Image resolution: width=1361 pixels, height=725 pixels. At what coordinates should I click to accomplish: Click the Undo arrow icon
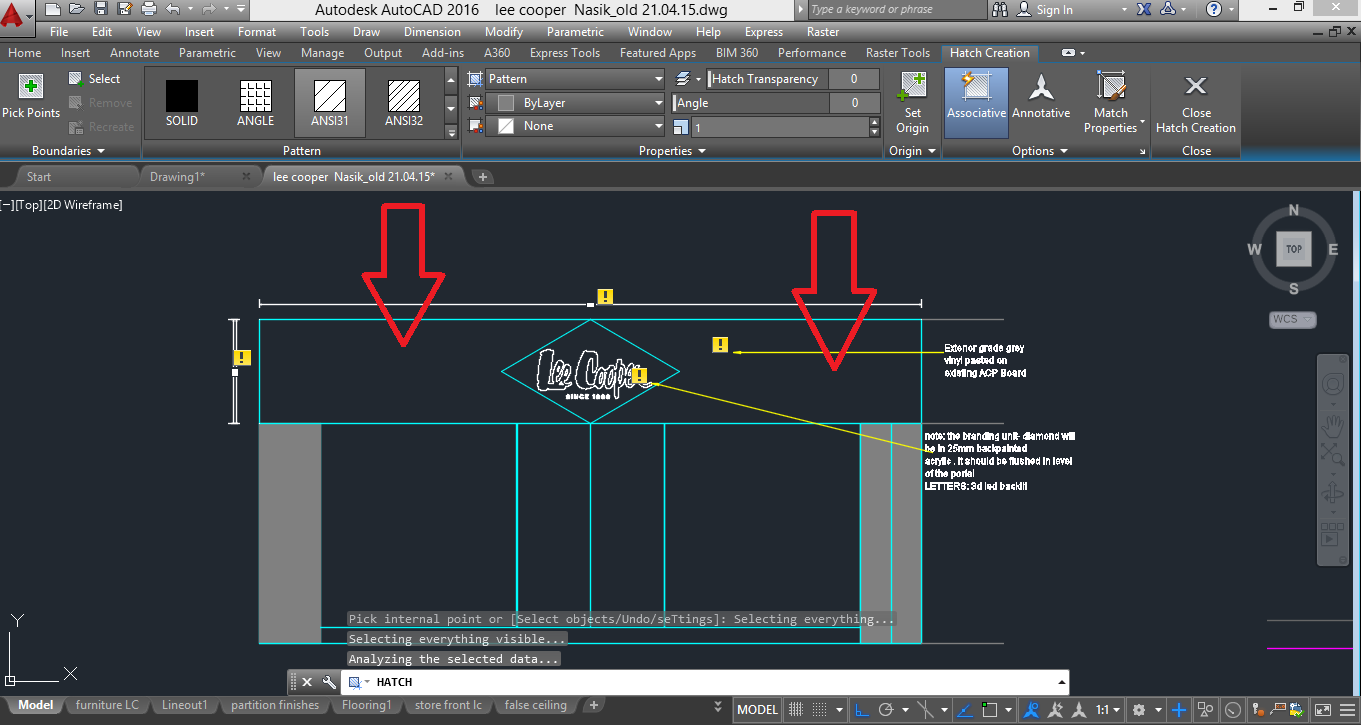(172, 9)
